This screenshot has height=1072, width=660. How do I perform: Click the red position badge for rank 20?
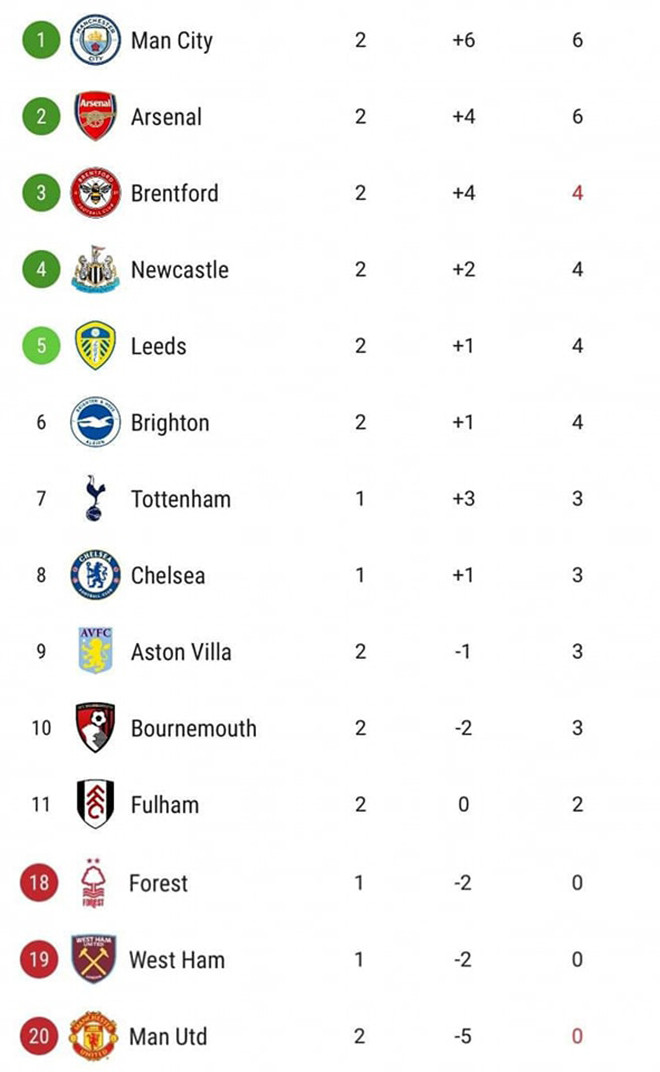pos(40,1037)
